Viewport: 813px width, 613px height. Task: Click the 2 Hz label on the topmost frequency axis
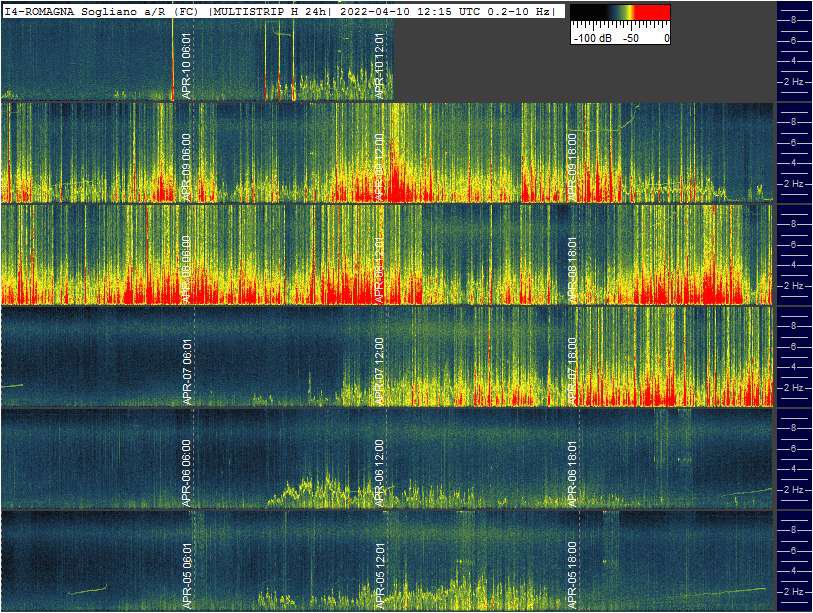pyautogui.click(x=795, y=81)
